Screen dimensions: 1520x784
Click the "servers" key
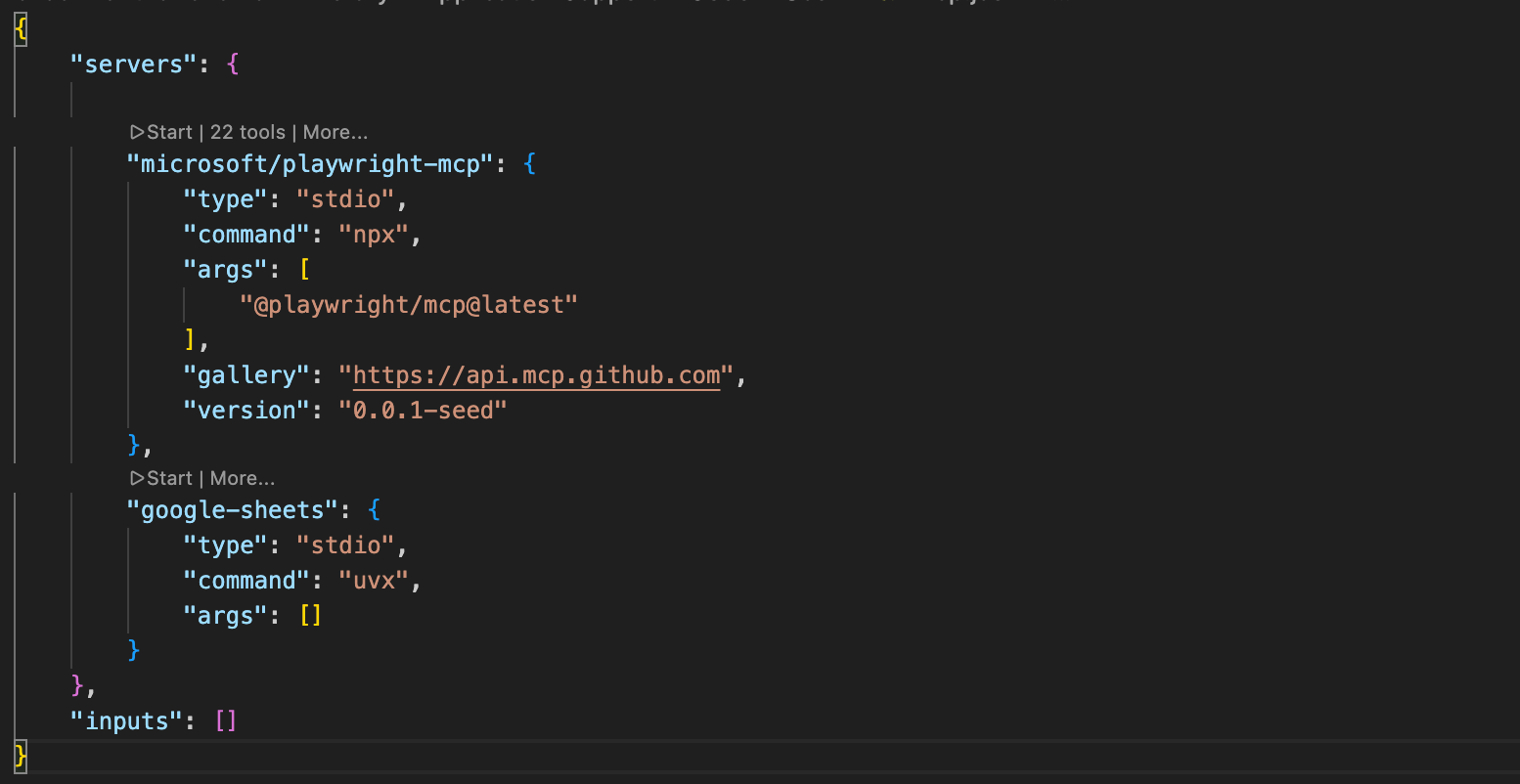(134, 65)
